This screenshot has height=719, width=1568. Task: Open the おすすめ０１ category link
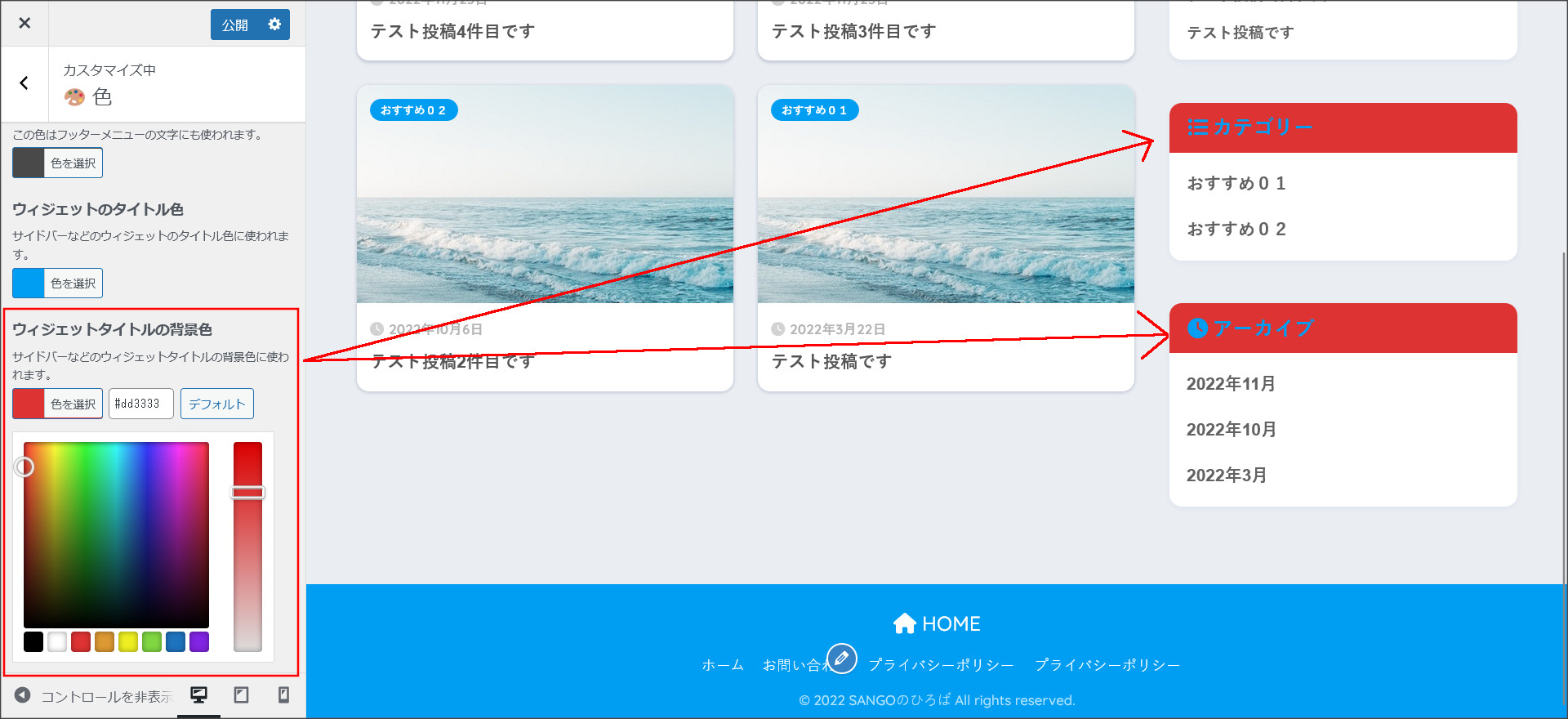coord(1236,183)
